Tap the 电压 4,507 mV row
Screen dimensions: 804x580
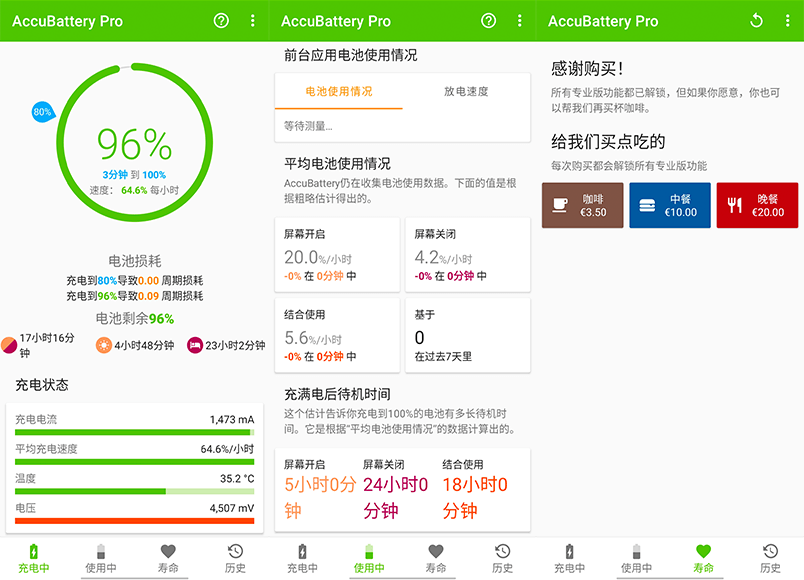pyautogui.click(x=134, y=514)
